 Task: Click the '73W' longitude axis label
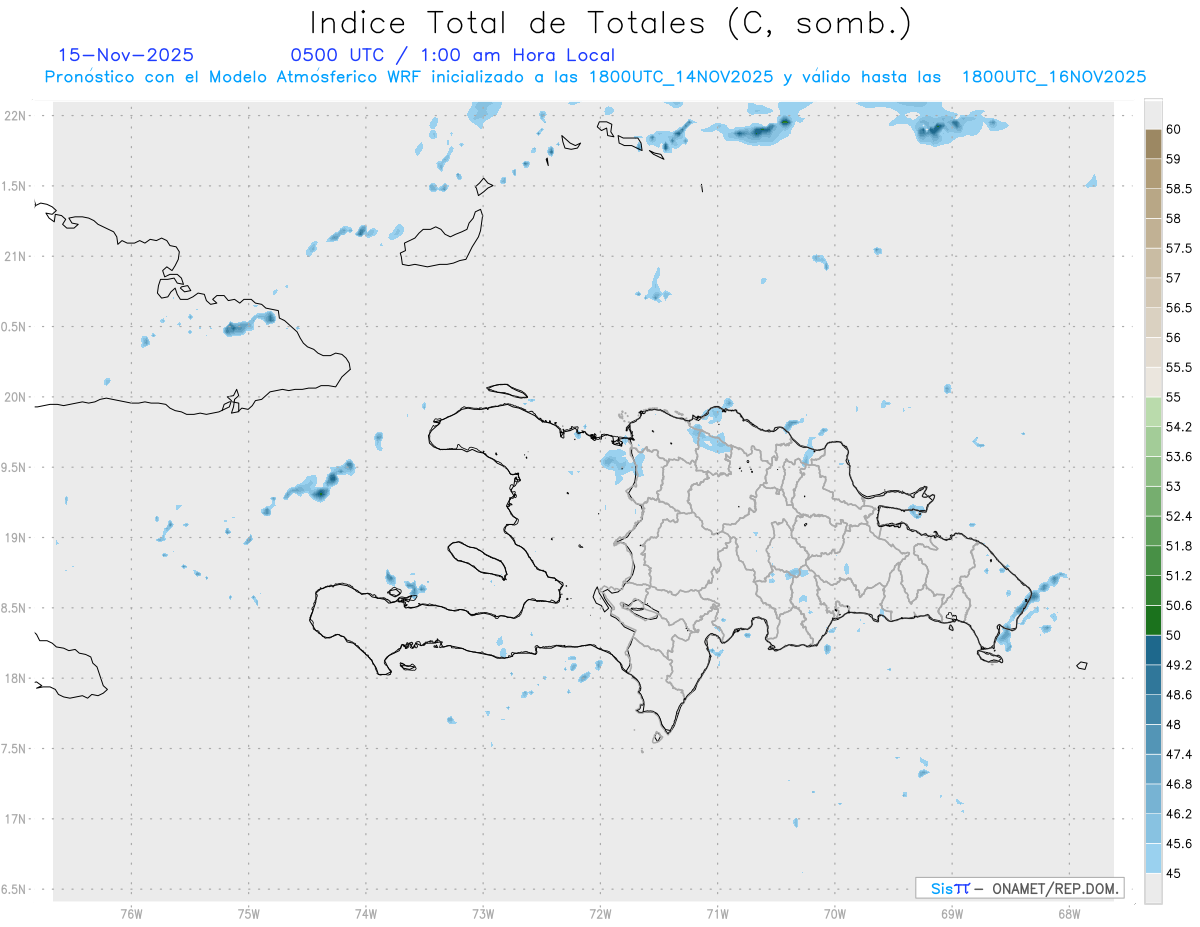coord(482,913)
